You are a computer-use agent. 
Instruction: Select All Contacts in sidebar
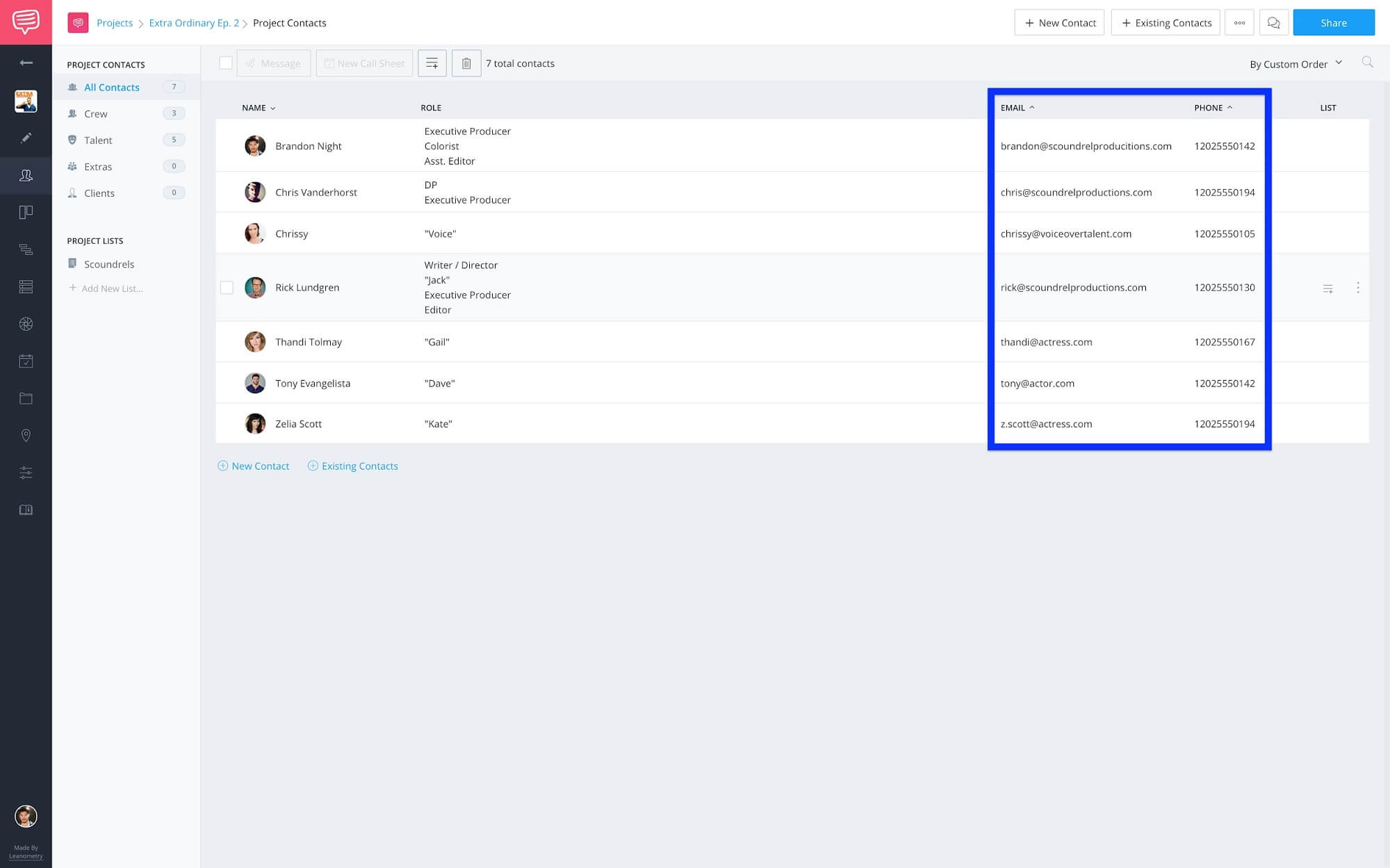pyautogui.click(x=126, y=87)
